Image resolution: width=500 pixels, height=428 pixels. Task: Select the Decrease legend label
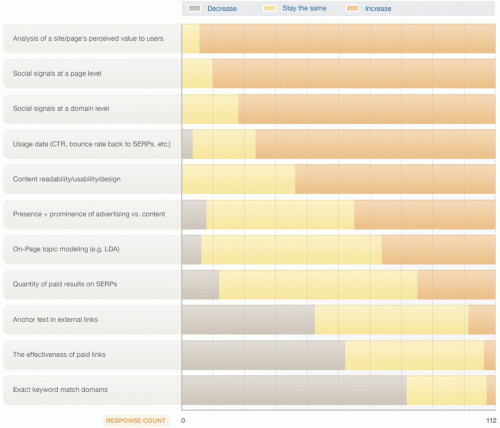(x=222, y=9)
